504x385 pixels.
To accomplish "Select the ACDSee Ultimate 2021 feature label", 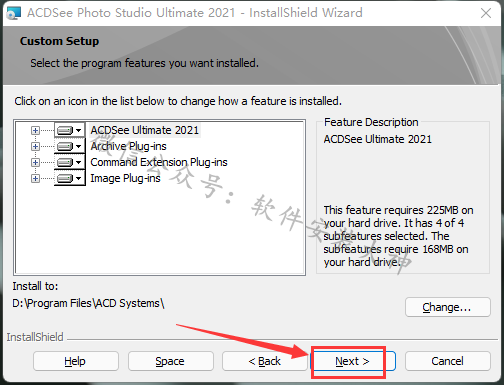I will coord(145,130).
